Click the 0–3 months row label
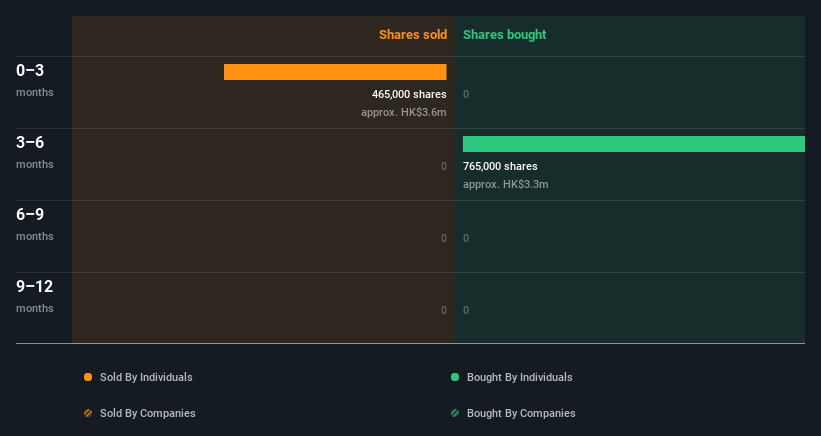The image size is (821, 436). click(x=35, y=80)
